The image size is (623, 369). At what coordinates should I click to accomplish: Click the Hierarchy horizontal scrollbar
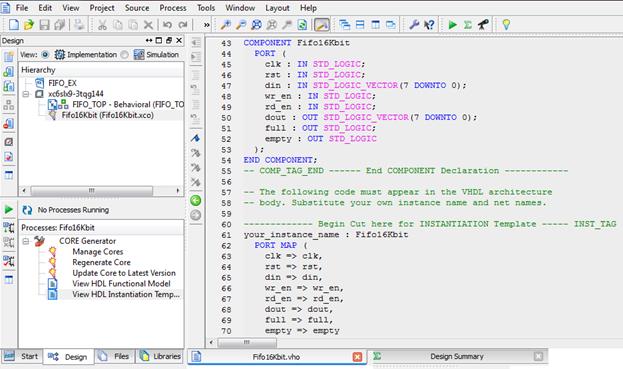tap(91, 191)
